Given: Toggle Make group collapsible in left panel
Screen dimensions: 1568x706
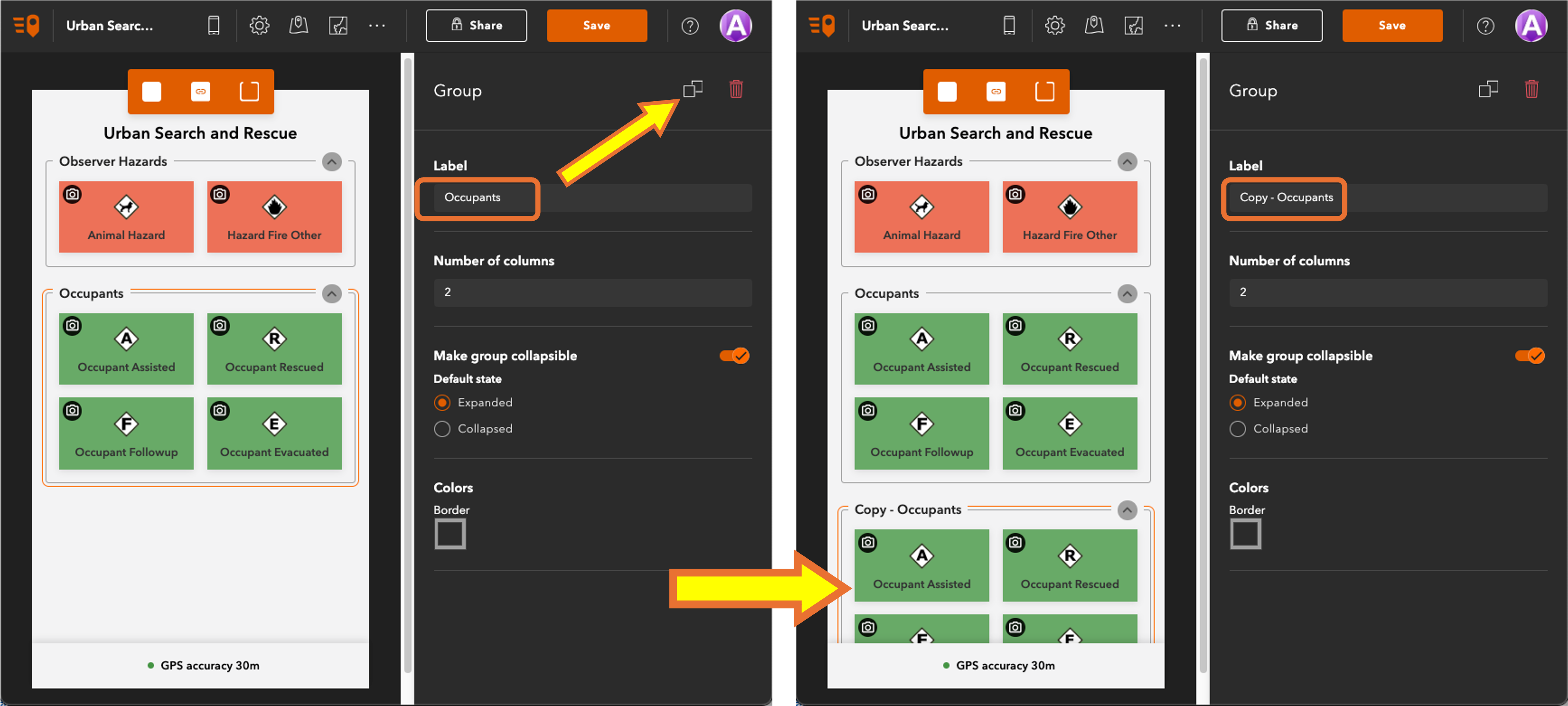Looking at the screenshot, I should click(x=734, y=355).
